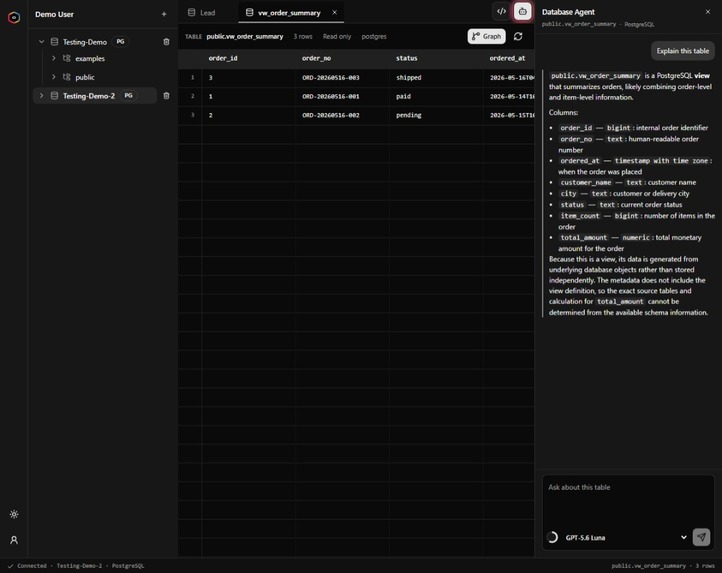
Task: Click the pending status cell
Action: click(436, 115)
